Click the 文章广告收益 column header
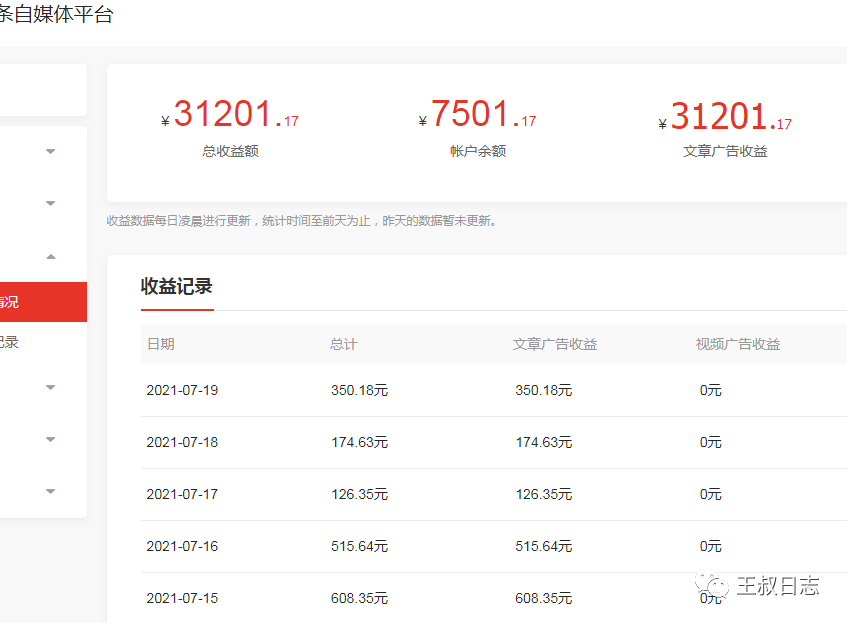 point(555,344)
